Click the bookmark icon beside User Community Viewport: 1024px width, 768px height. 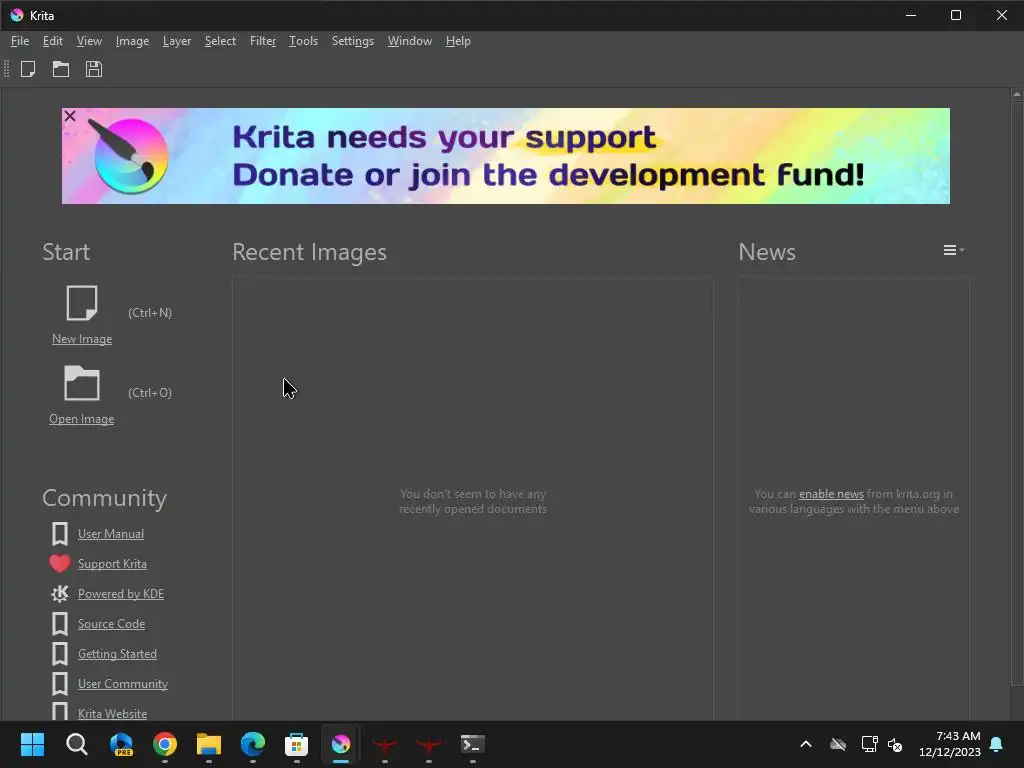pyautogui.click(x=59, y=684)
